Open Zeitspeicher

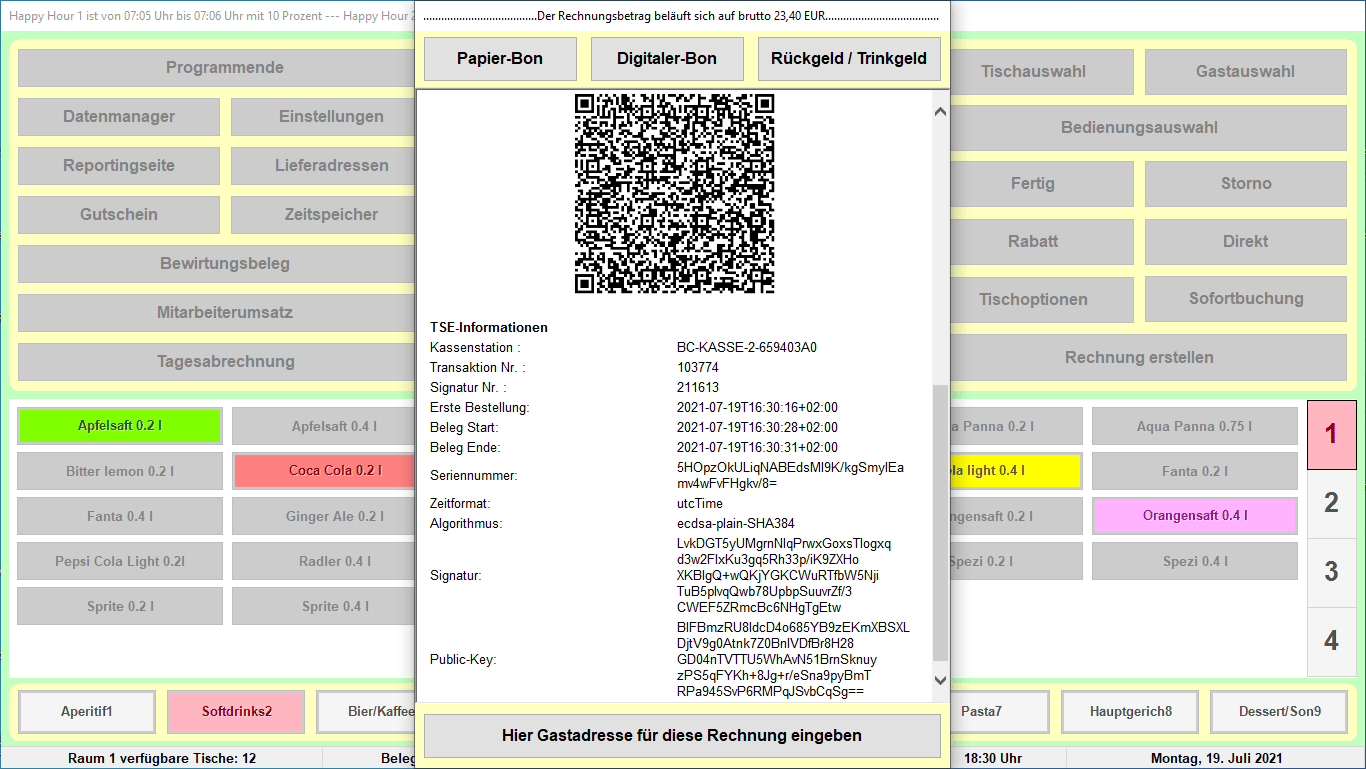pyautogui.click(x=323, y=215)
